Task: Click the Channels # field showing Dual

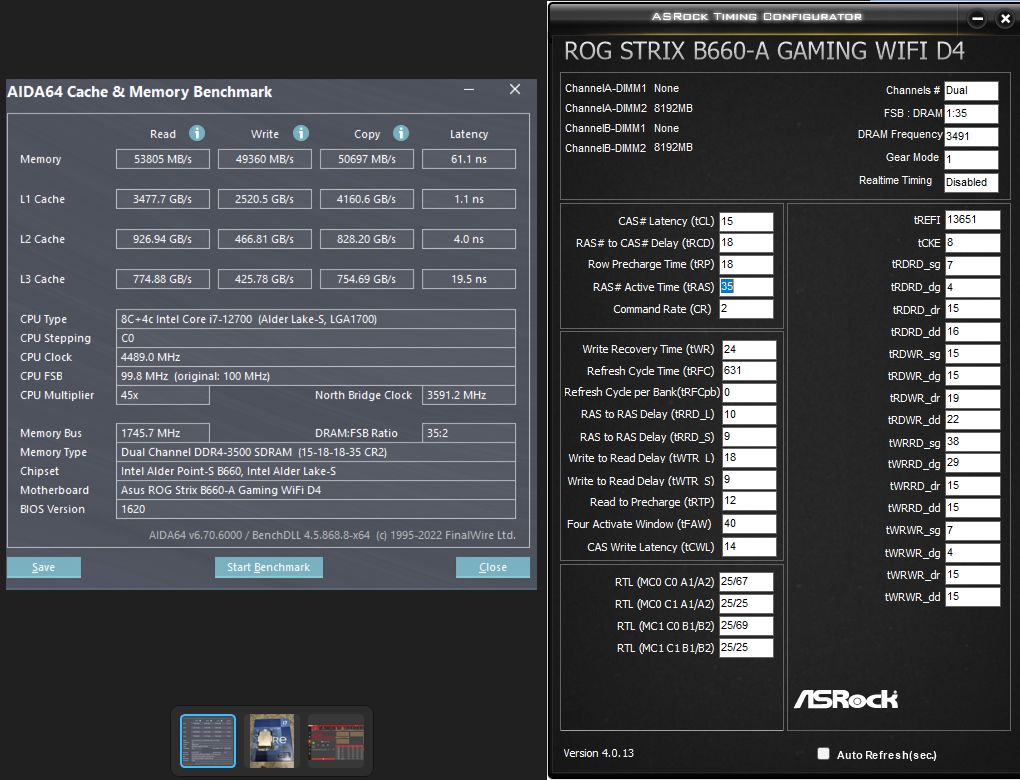Action: [x=971, y=90]
